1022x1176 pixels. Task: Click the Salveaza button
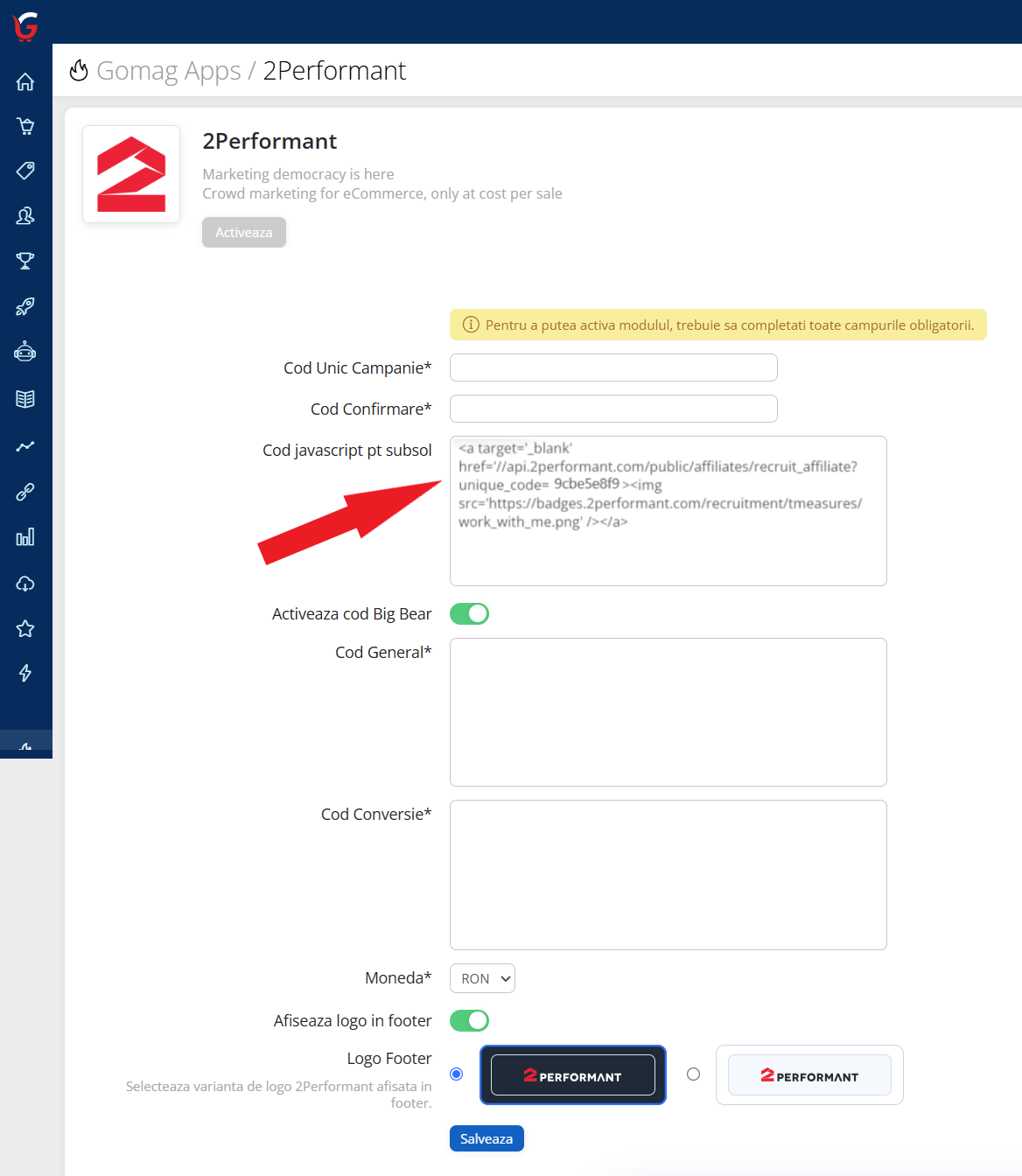point(486,1138)
